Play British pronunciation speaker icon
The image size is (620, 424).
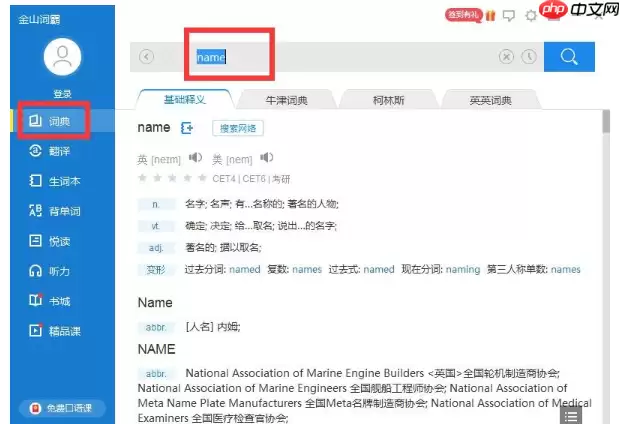[x=195, y=158]
